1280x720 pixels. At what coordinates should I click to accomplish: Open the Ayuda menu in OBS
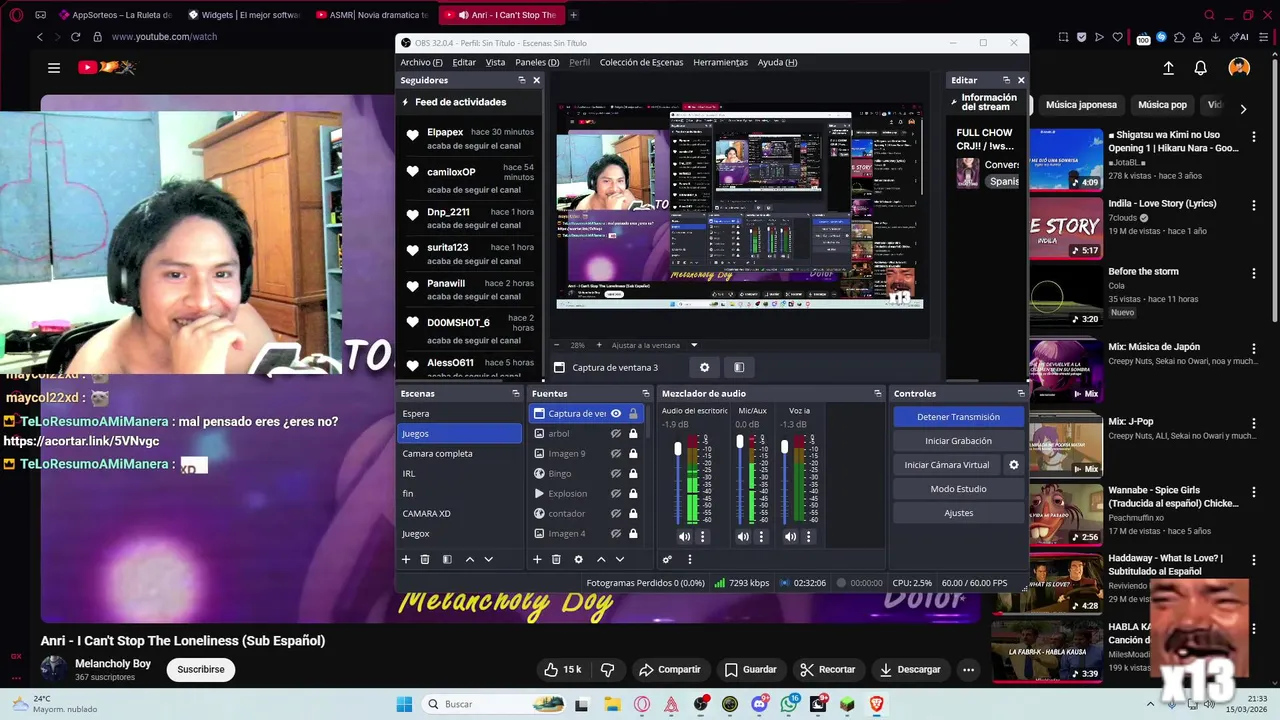[x=777, y=62]
